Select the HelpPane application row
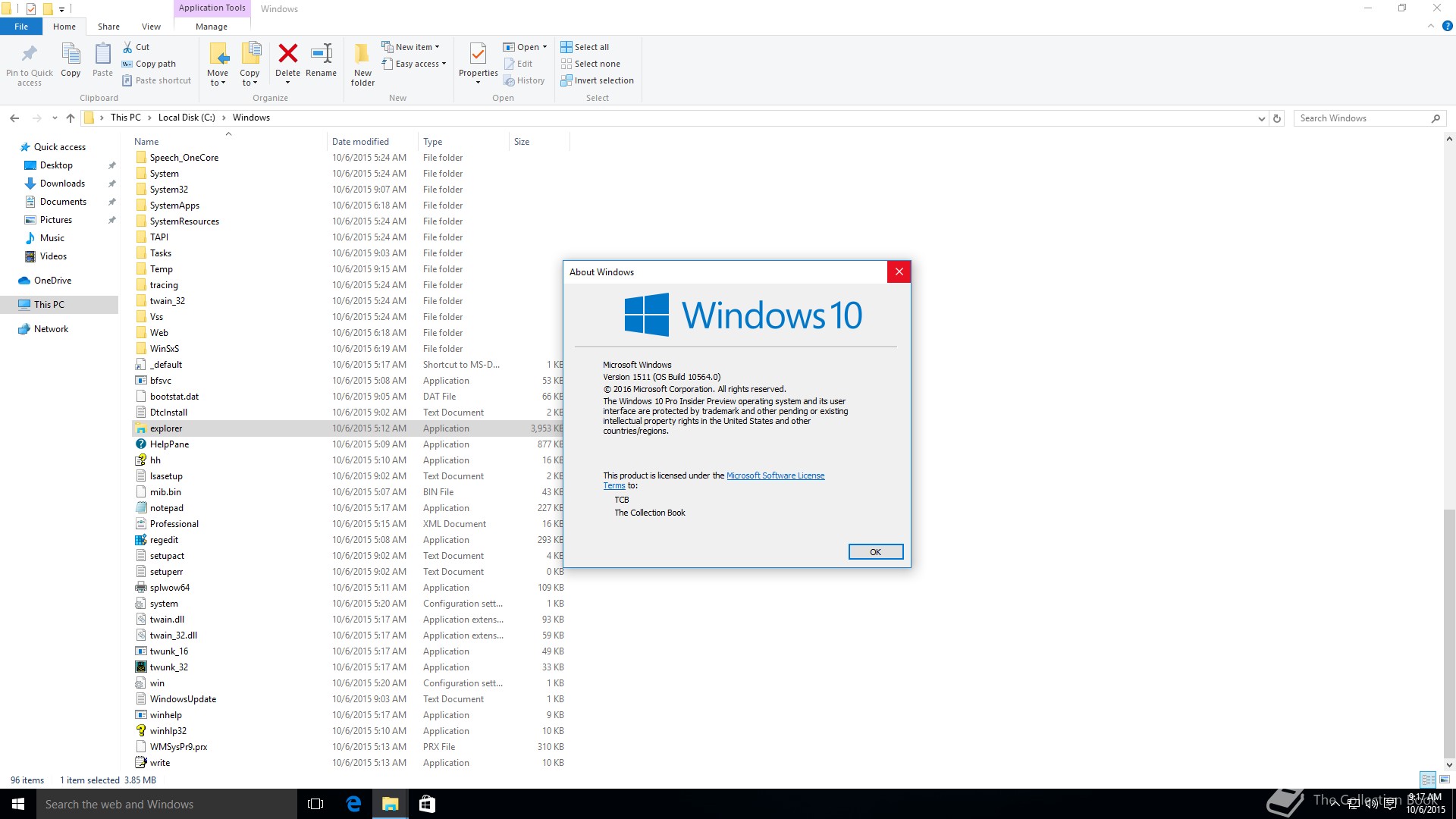The image size is (1456, 819). pyautogui.click(x=349, y=444)
